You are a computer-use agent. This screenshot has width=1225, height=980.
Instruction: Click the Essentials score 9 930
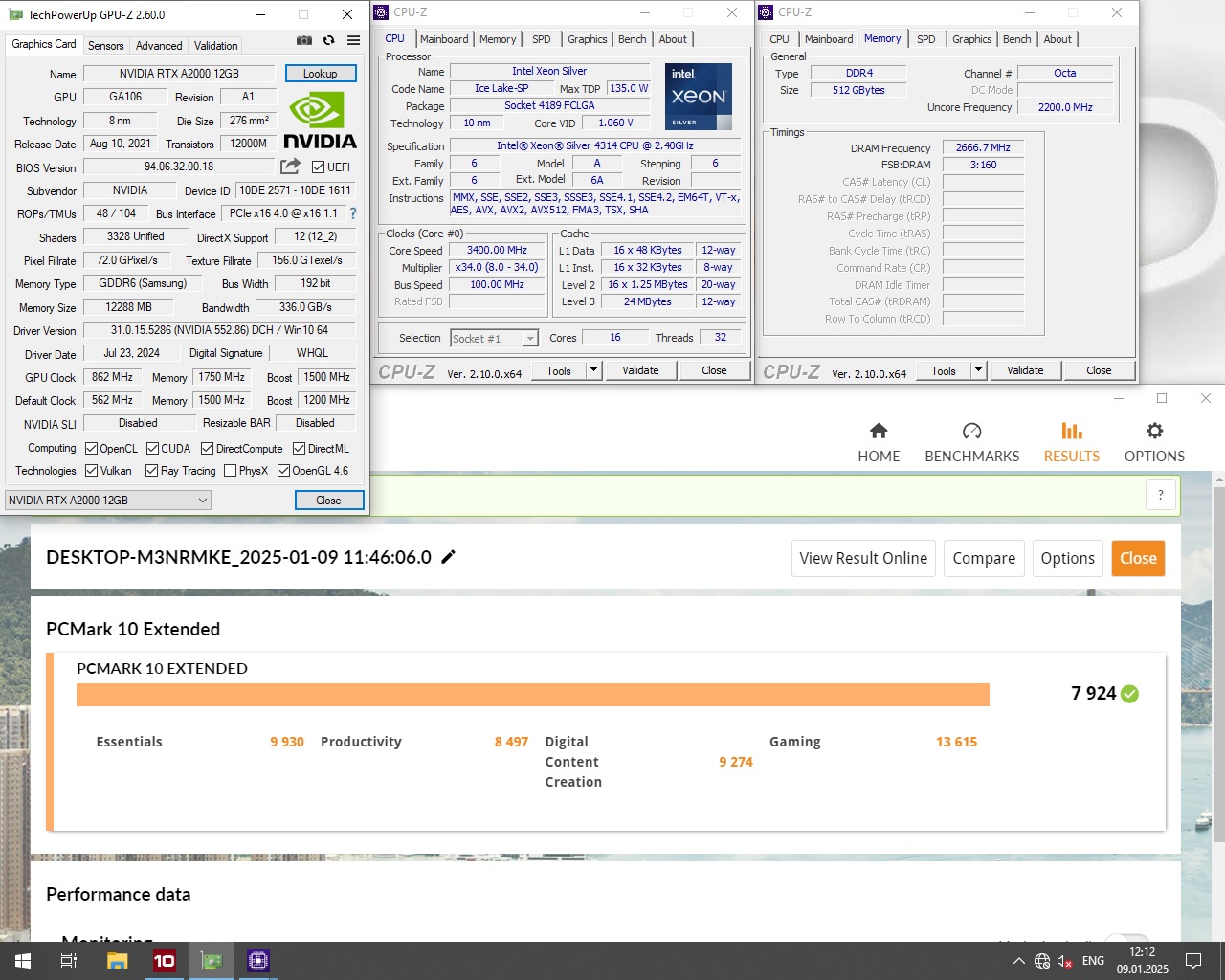coord(287,742)
